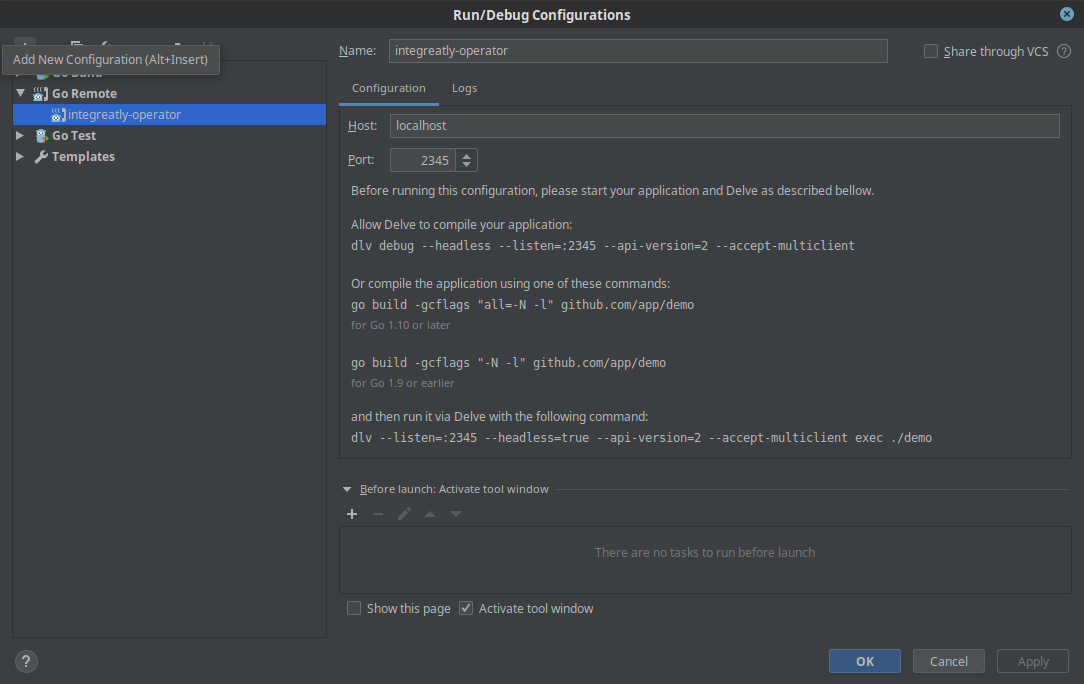Click the Templates wrench icon
This screenshot has height=684, width=1084.
click(41, 157)
